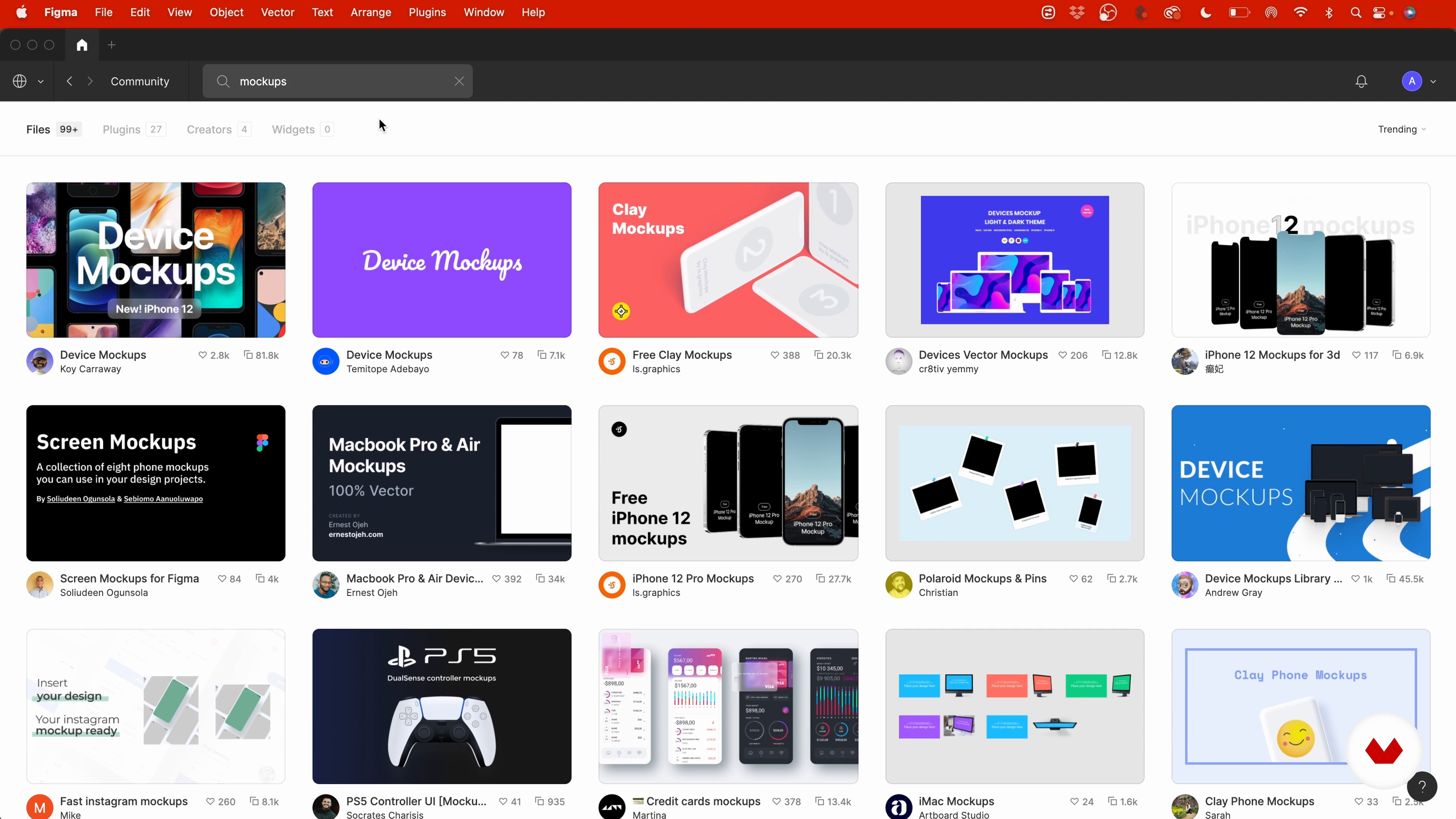Like Screen Mockups for Figma
The width and height of the screenshot is (1456, 819).
pyautogui.click(x=222, y=579)
